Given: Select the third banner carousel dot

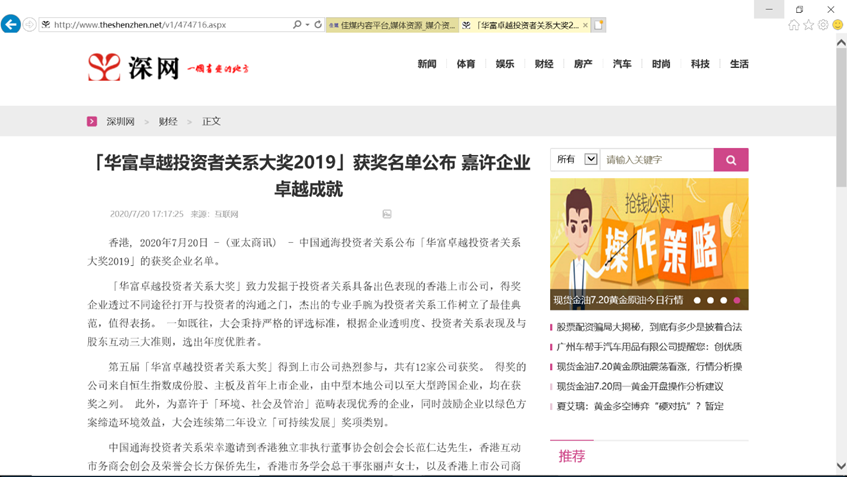Looking at the screenshot, I should click(723, 300).
